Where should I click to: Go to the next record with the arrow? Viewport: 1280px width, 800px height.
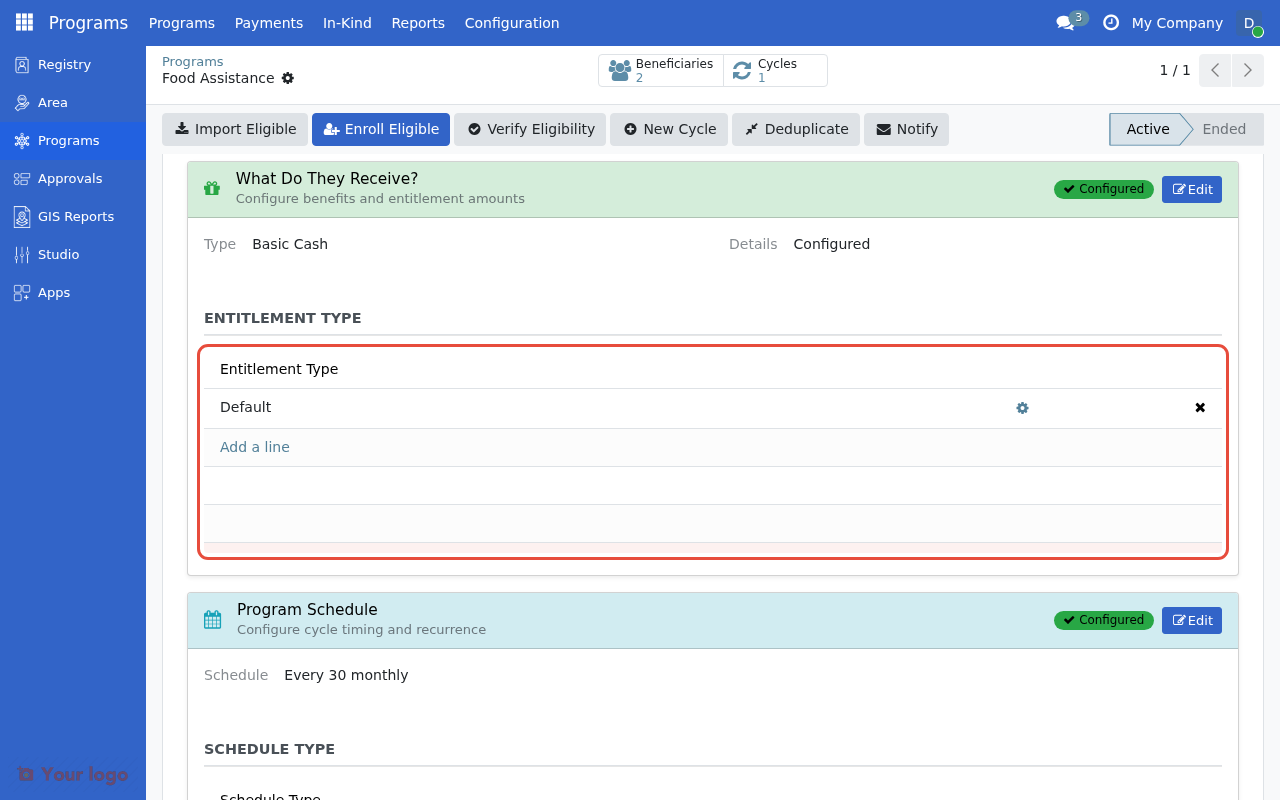click(1247, 70)
